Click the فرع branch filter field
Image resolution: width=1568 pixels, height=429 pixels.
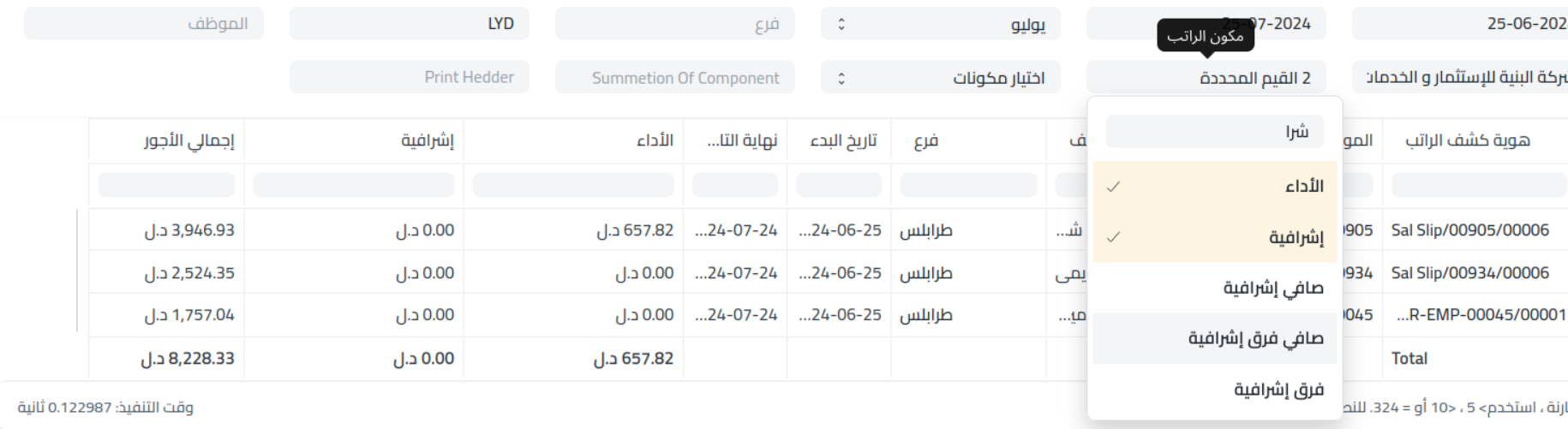point(675,24)
